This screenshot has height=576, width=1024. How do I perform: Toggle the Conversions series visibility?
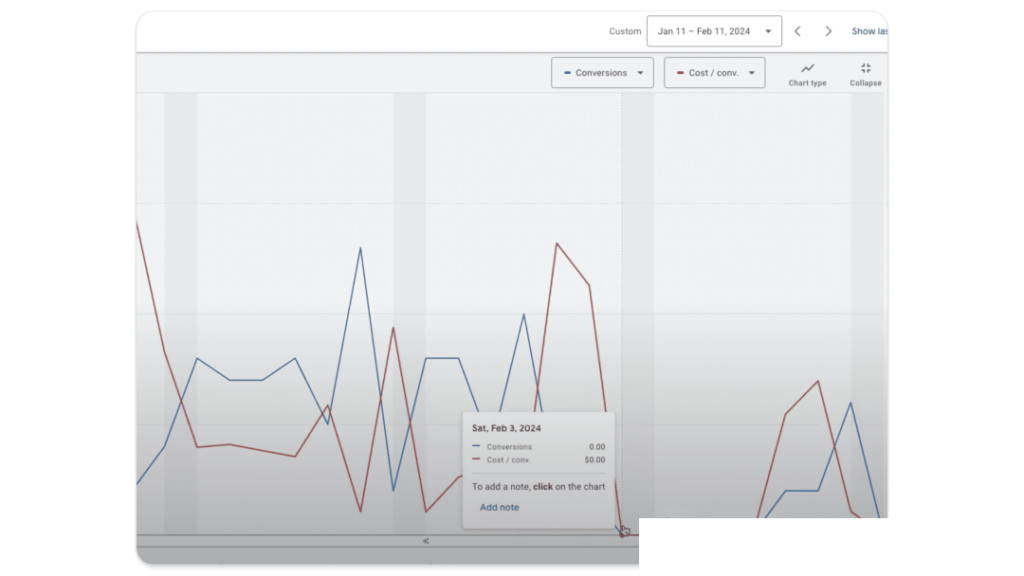pos(602,72)
